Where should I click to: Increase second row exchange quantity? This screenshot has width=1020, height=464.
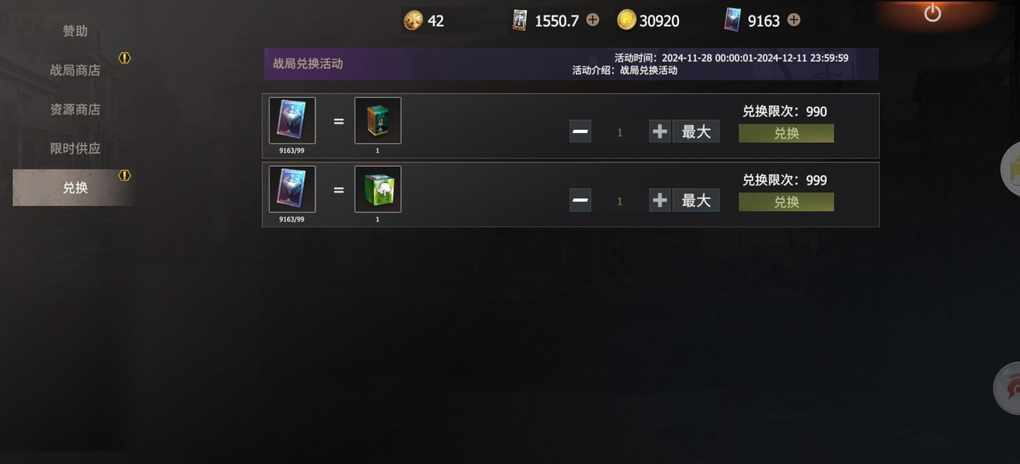tap(660, 200)
